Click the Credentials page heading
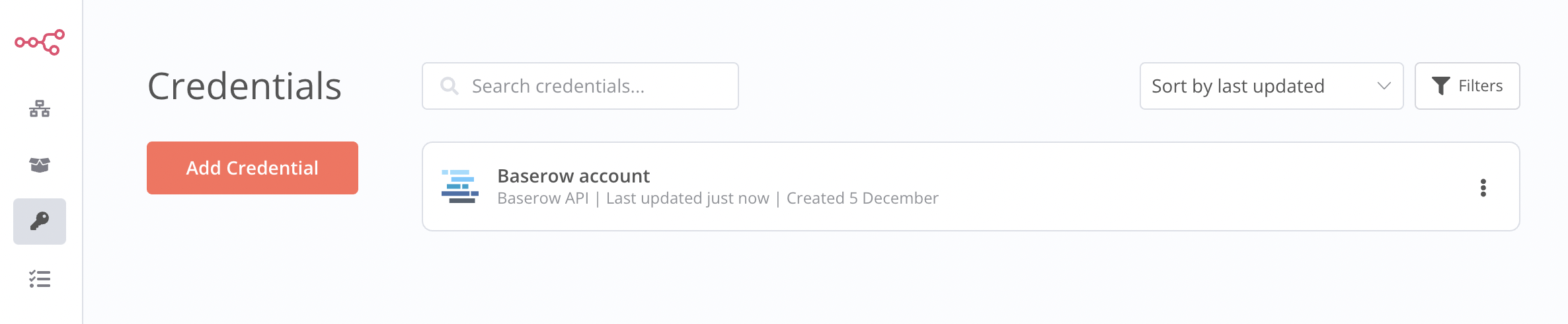The height and width of the screenshot is (324, 1568). pyautogui.click(x=245, y=86)
